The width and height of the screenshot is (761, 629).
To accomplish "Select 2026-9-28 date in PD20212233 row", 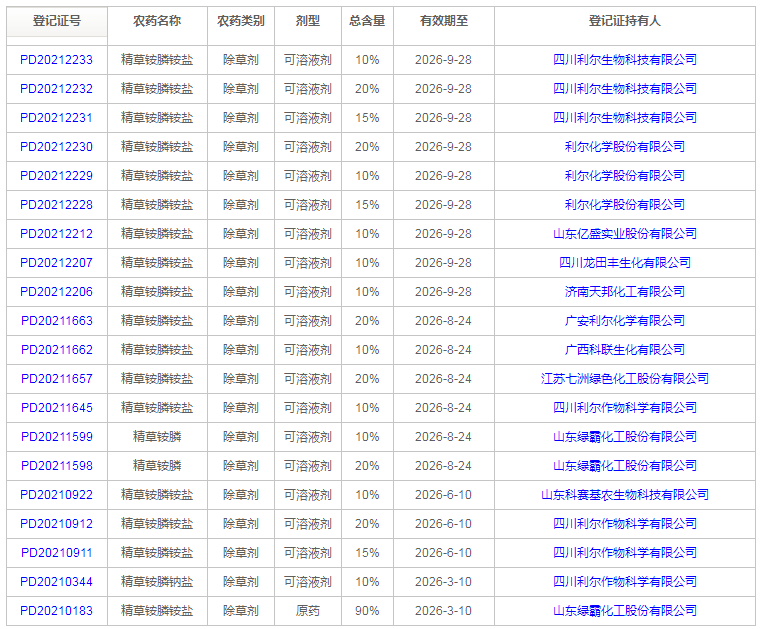I will [x=444, y=60].
